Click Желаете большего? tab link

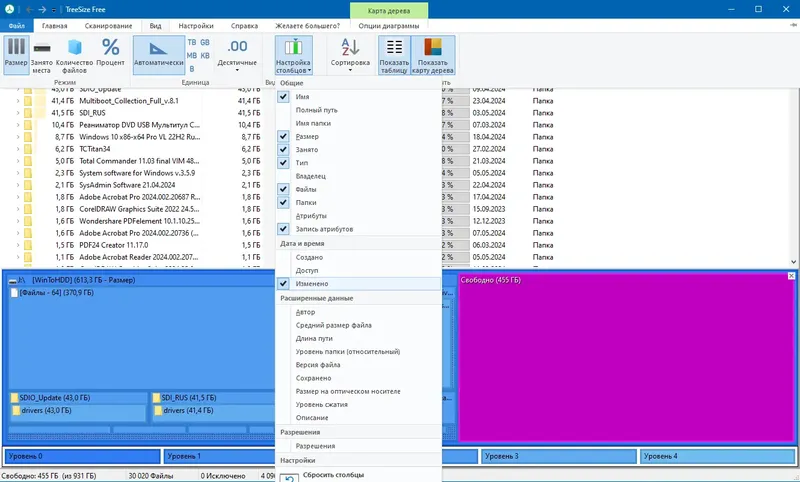pos(307,26)
